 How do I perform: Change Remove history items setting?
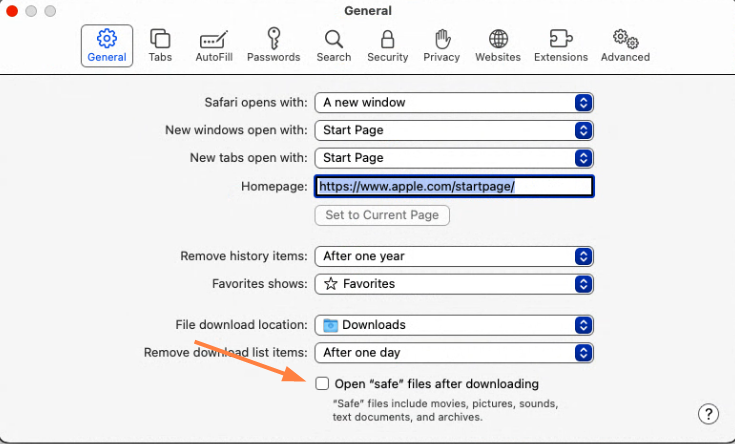(454, 256)
